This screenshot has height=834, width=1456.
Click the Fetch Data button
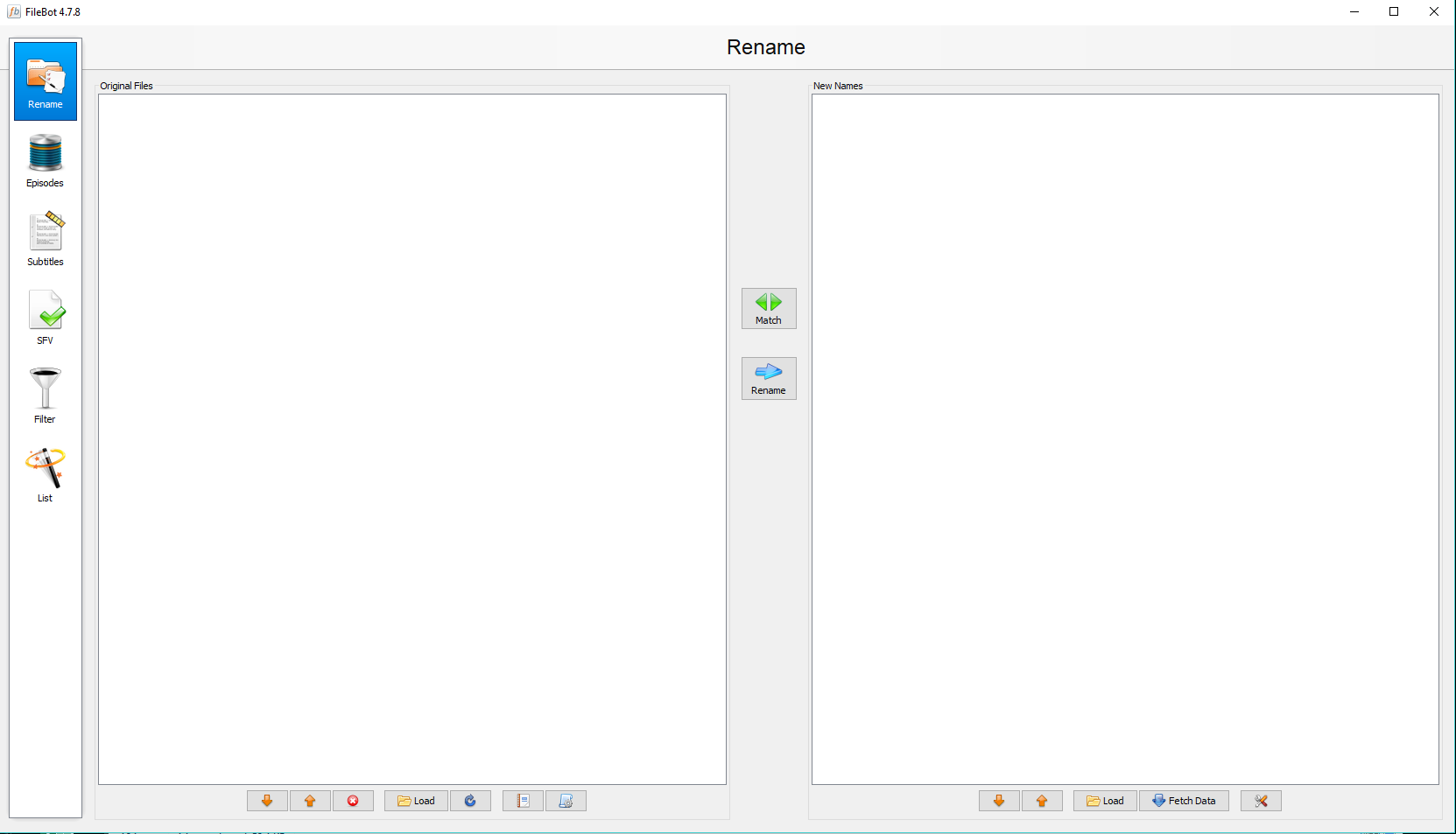click(x=1184, y=801)
